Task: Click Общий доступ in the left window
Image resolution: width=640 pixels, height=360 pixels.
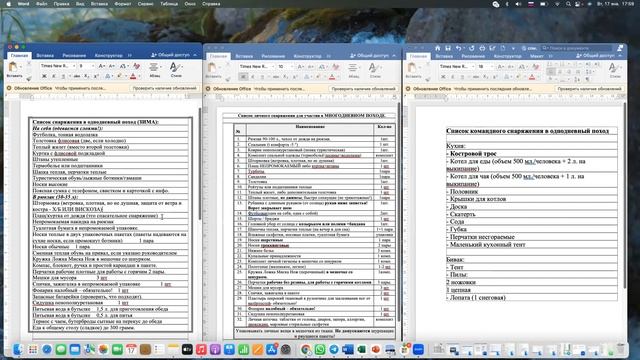Action: 171,55
